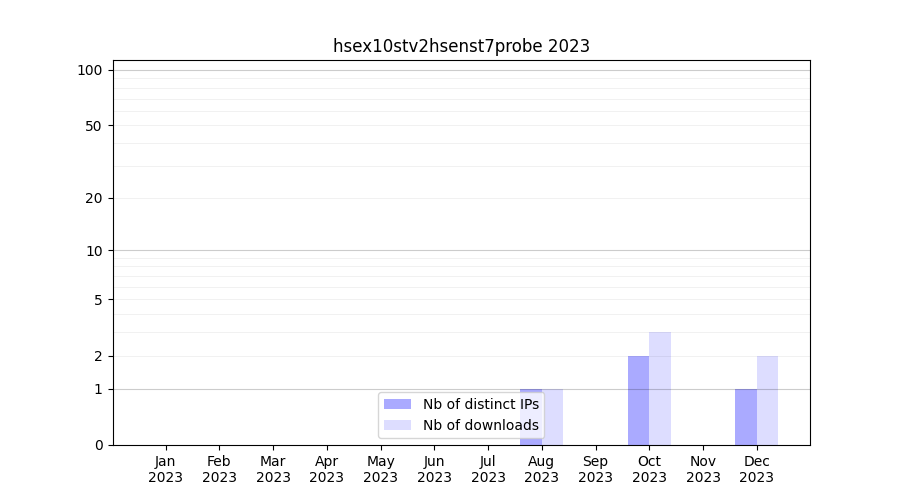Click the 10 y-axis tick label
The width and height of the screenshot is (900, 500).
click(94, 251)
